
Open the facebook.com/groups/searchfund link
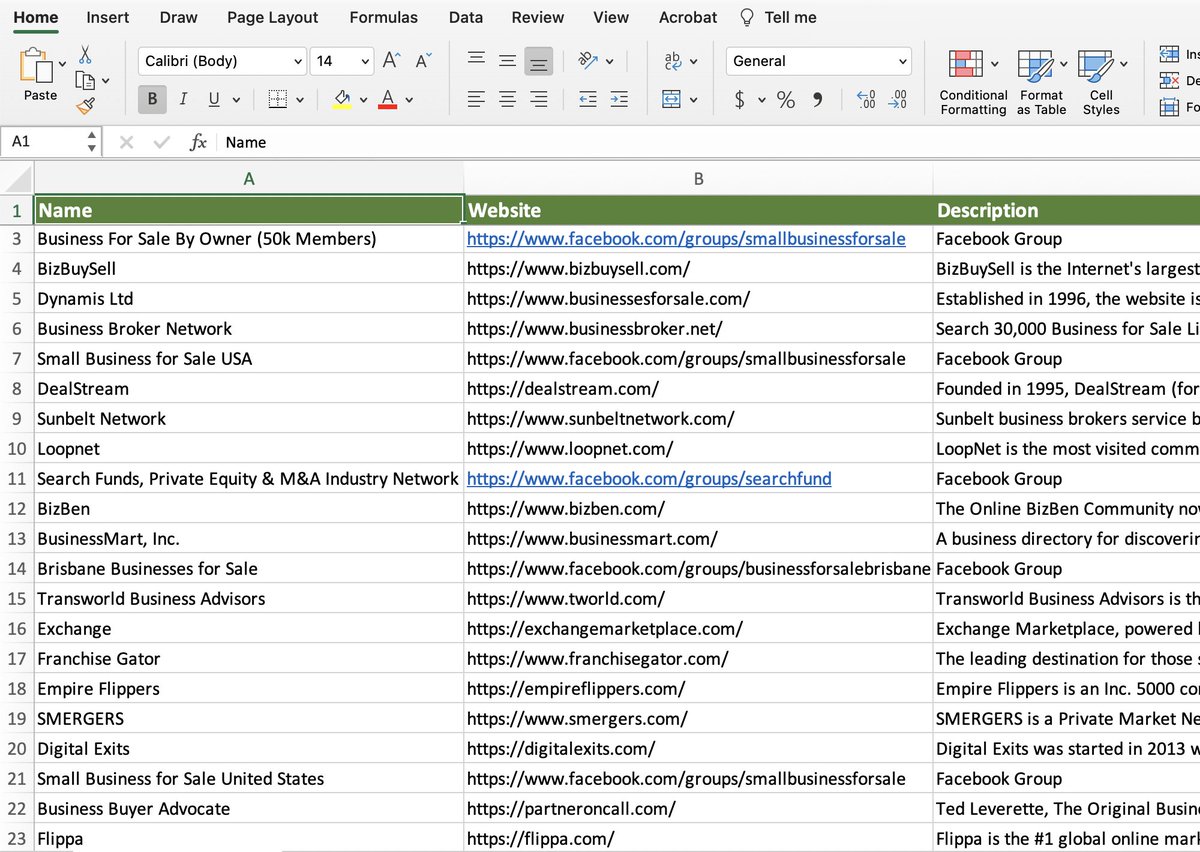tap(649, 478)
